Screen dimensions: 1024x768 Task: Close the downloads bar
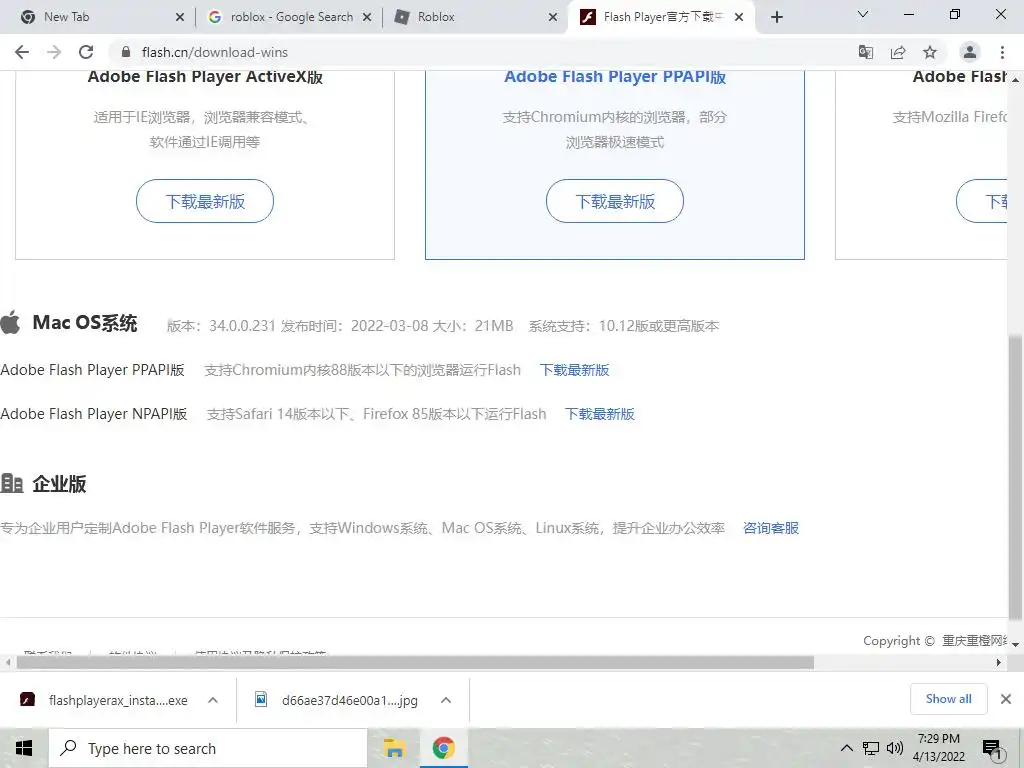click(x=1006, y=699)
